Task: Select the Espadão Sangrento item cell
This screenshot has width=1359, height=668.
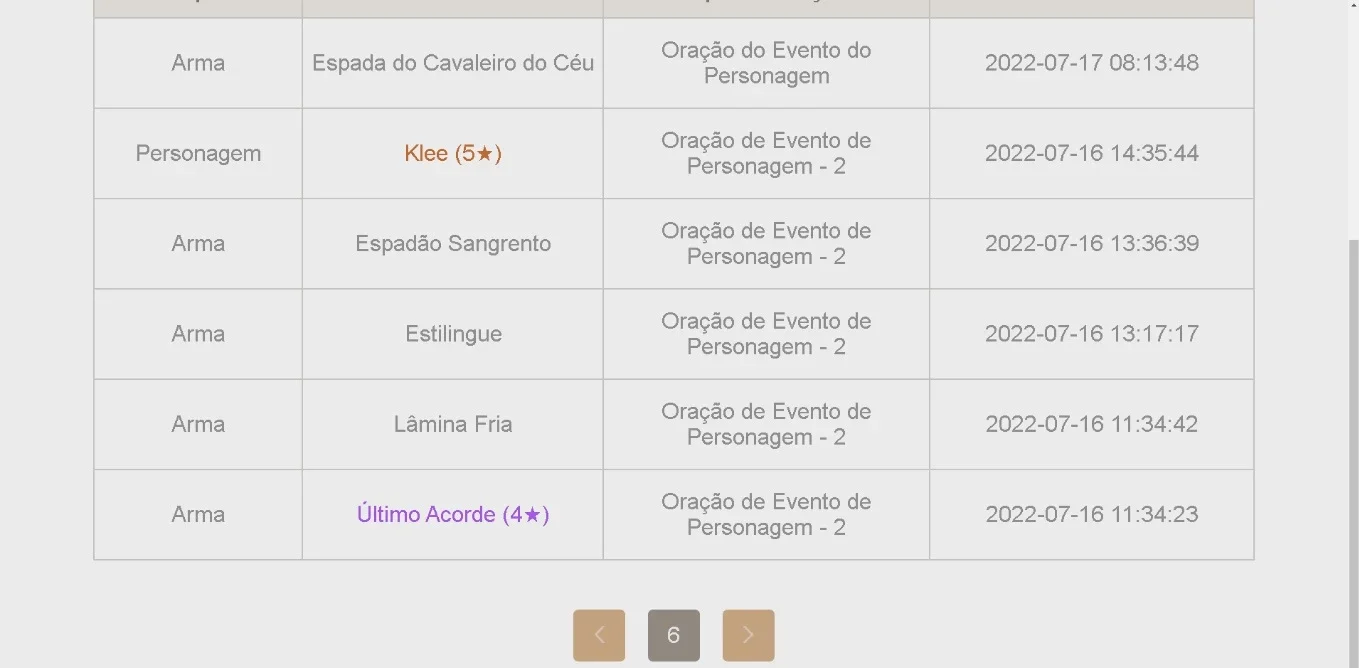Action: 453,244
